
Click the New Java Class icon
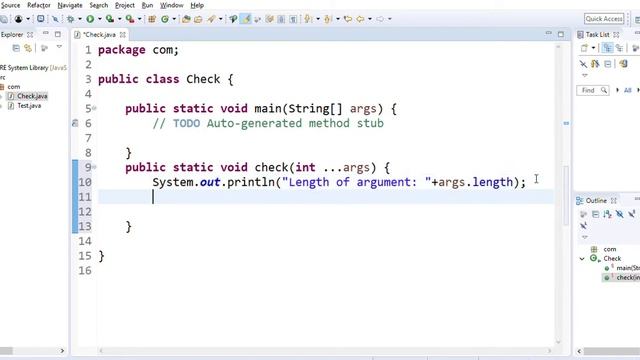coord(165,19)
